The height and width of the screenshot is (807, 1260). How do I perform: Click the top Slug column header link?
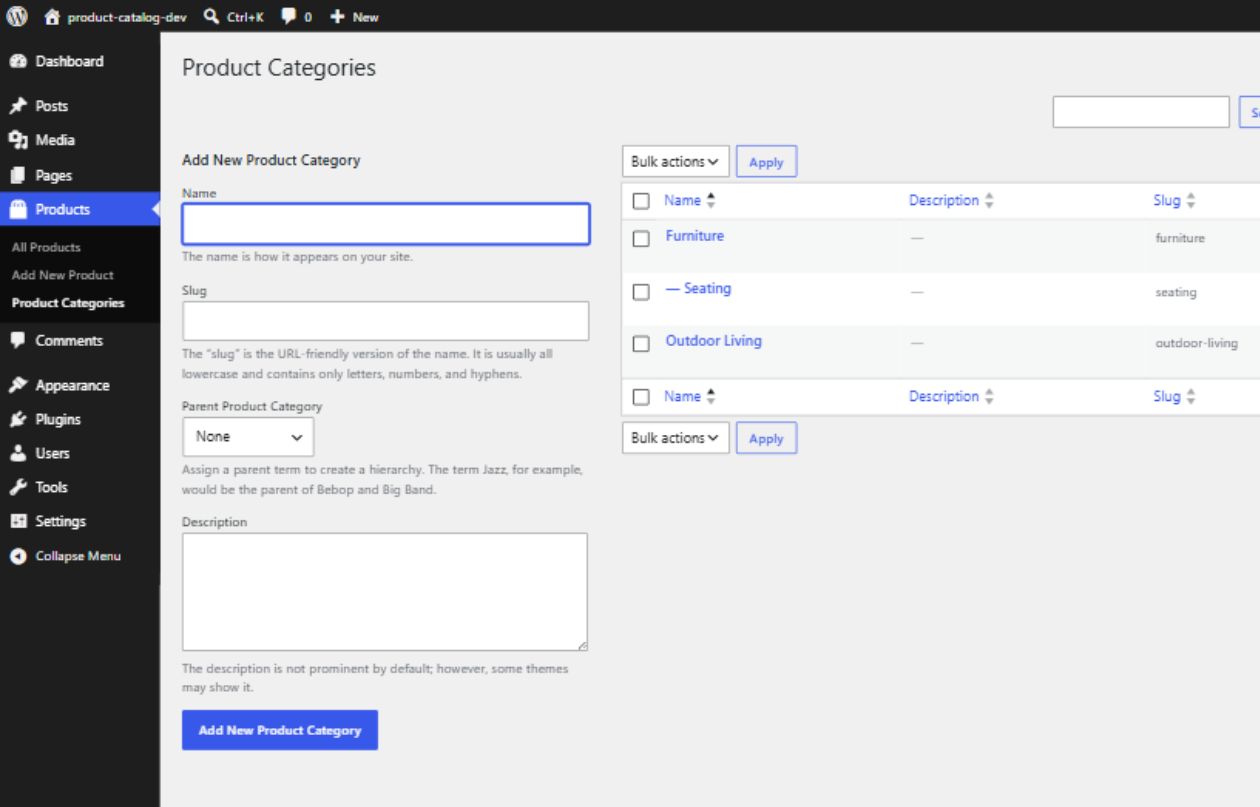pos(1167,201)
